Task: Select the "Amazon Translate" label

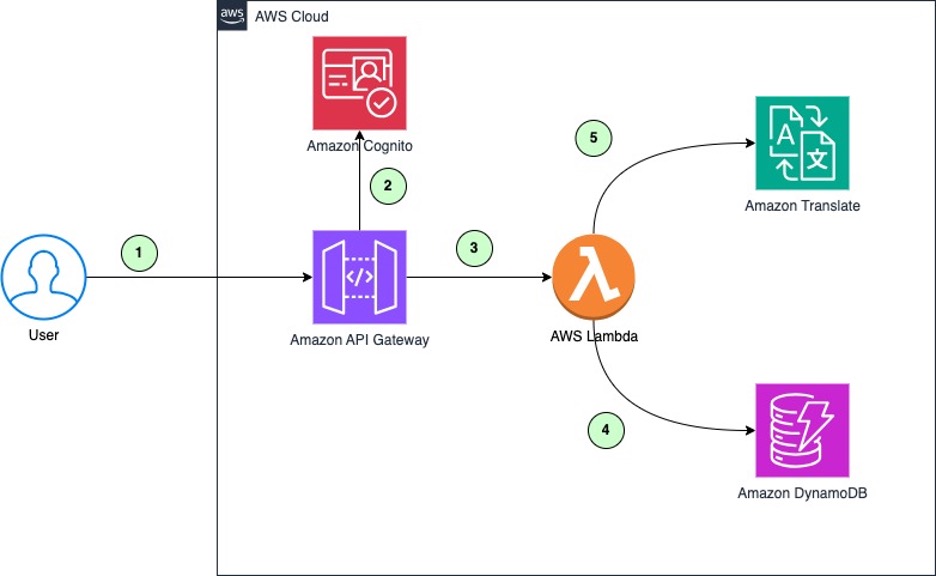Action: click(x=802, y=206)
